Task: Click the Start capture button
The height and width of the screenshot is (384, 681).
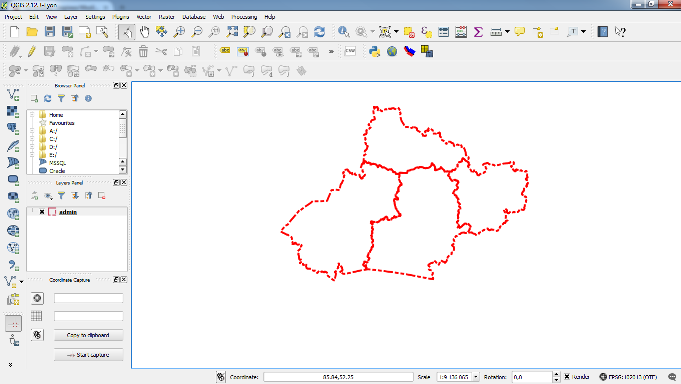Action: (x=88, y=355)
